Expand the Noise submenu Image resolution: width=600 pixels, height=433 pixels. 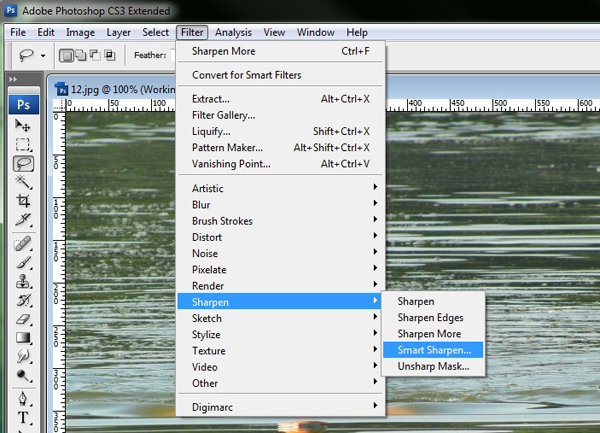pyautogui.click(x=280, y=254)
